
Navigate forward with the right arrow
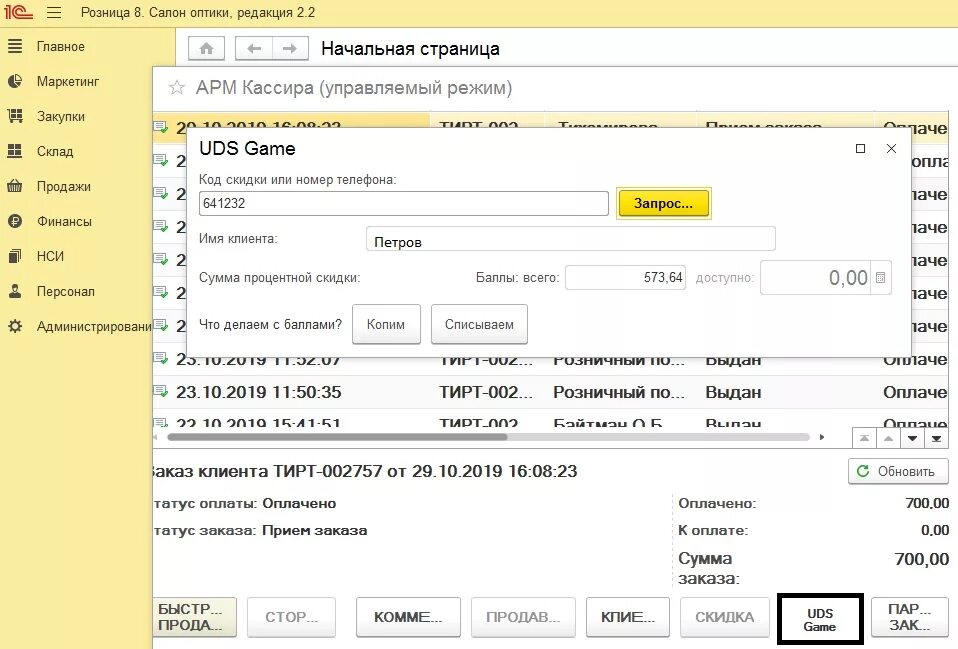(290, 48)
